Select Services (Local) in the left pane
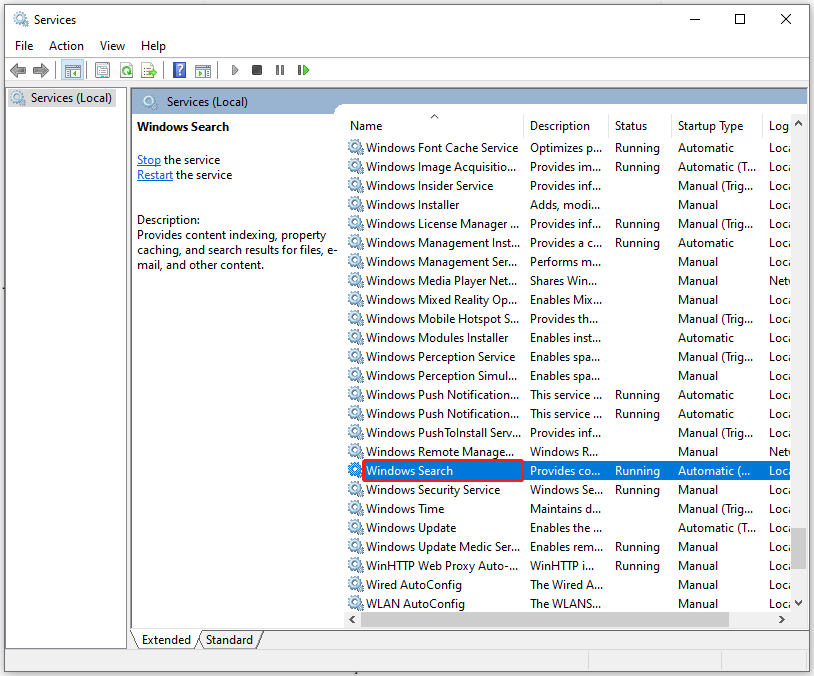 pos(63,97)
